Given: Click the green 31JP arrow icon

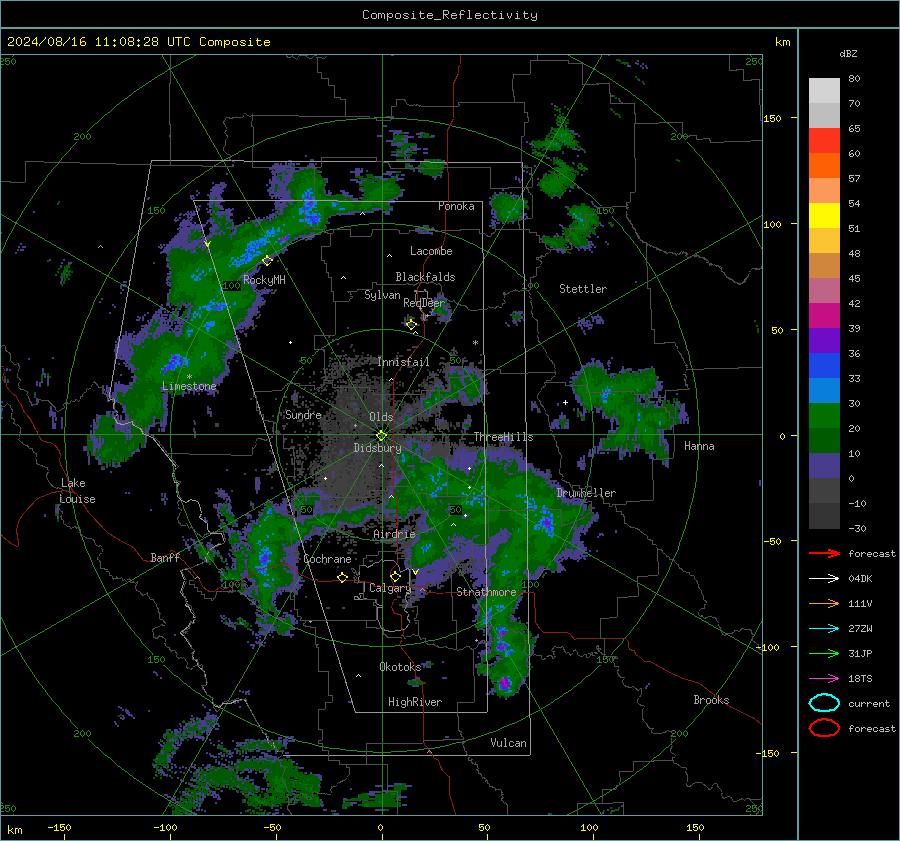Looking at the screenshot, I should point(824,653).
